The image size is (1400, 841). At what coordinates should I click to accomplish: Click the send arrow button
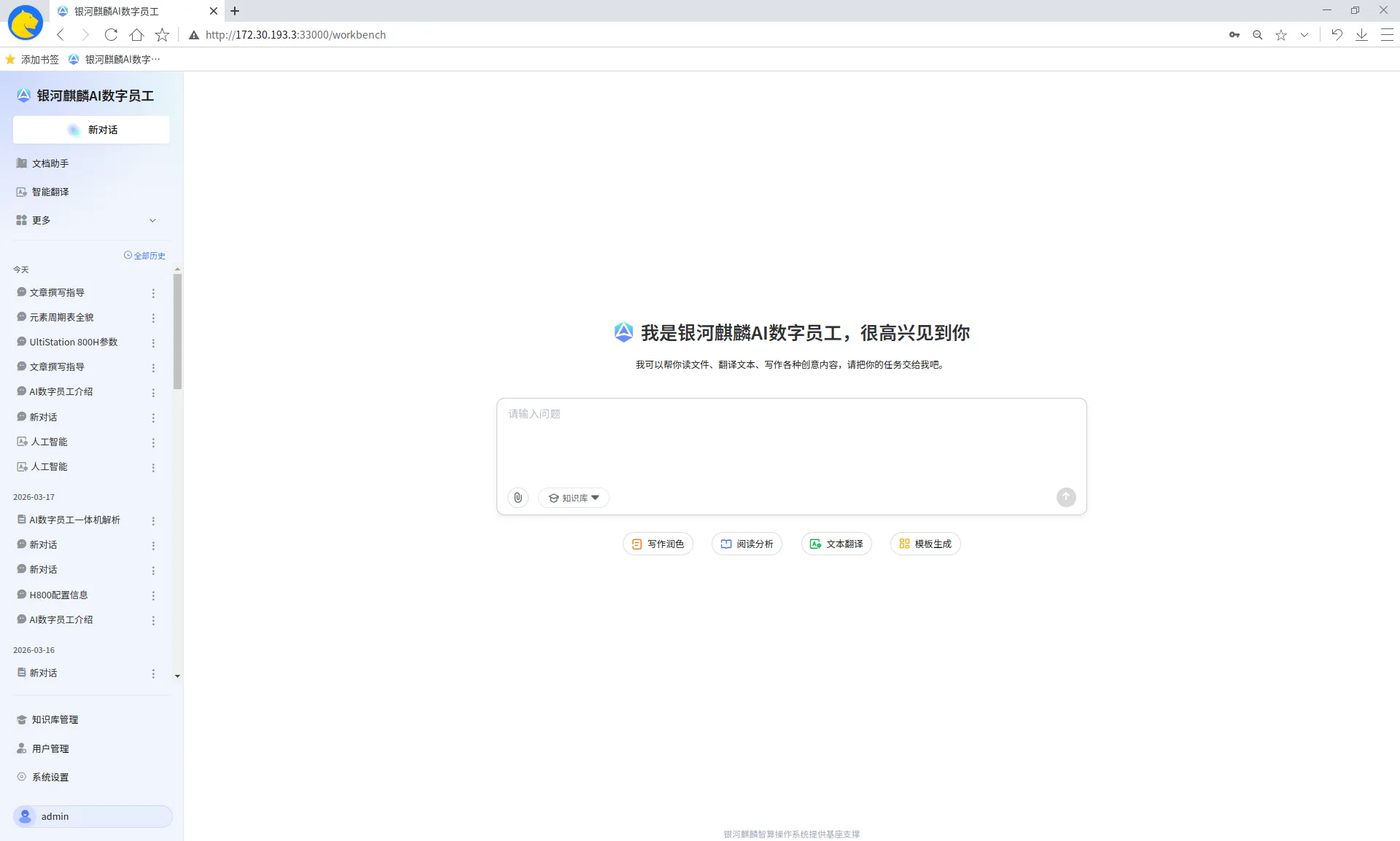(1066, 497)
